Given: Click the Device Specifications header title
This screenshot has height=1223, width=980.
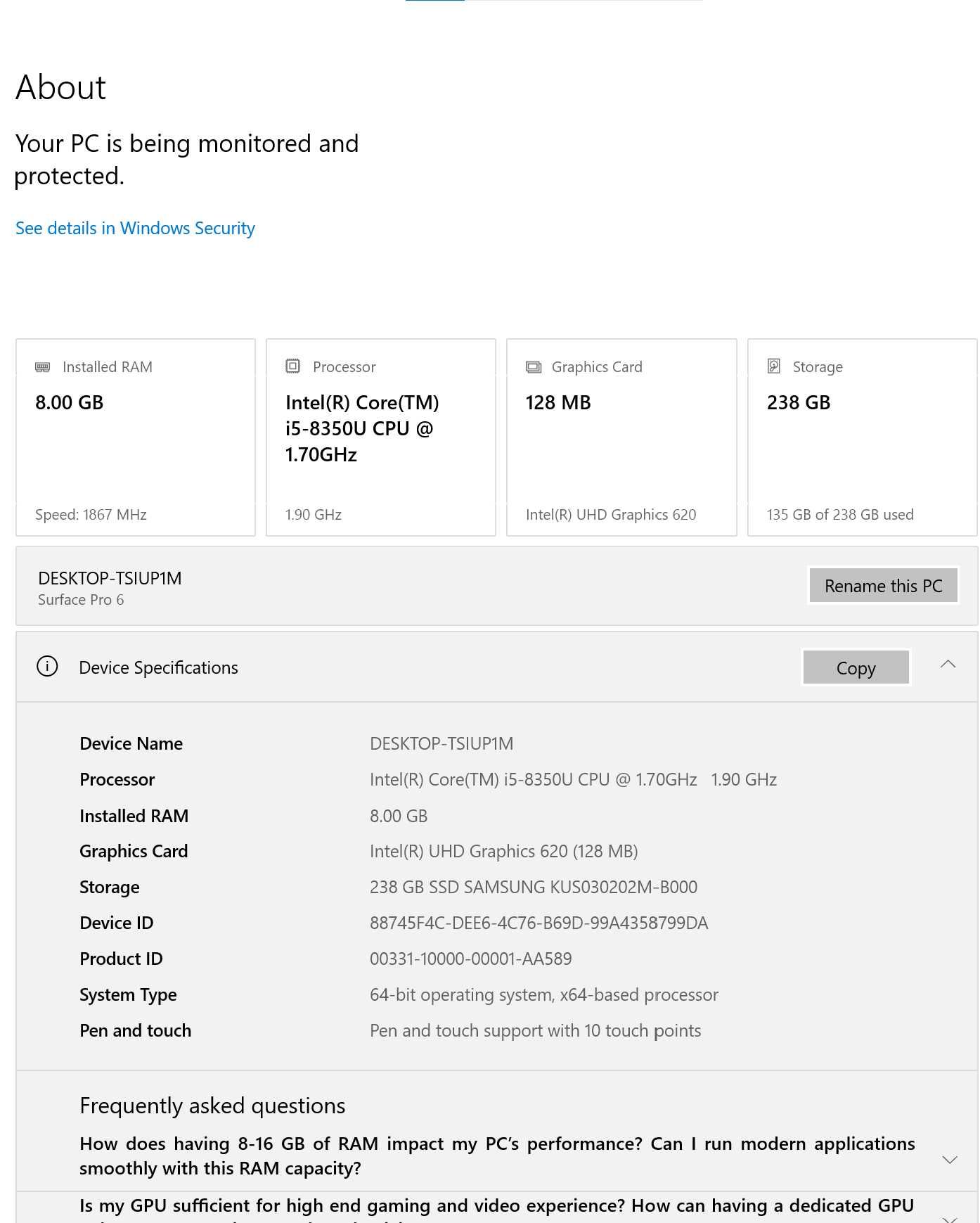Looking at the screenshot, I should click(158, 667).
